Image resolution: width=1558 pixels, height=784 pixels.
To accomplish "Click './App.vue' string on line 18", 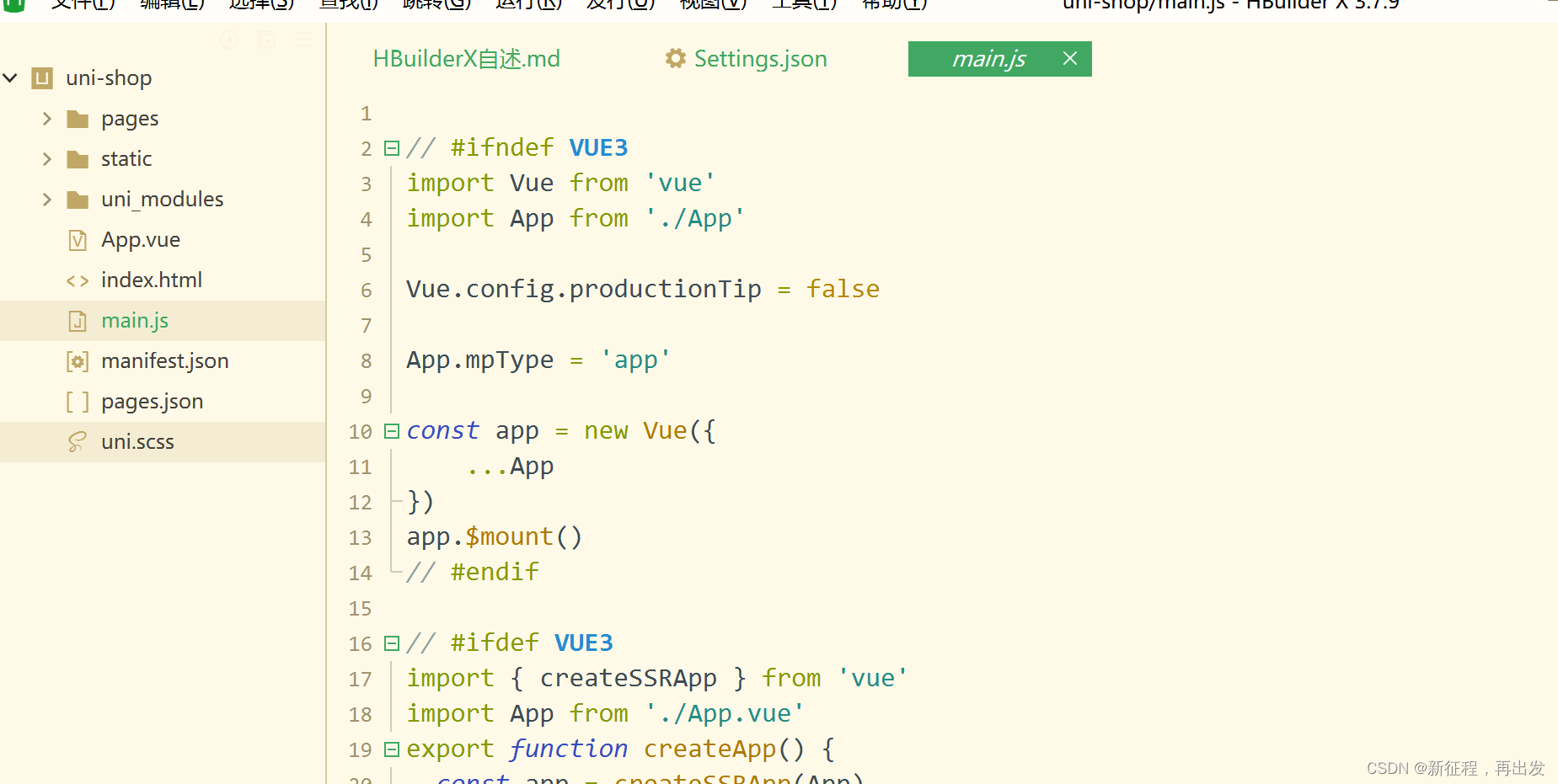I will (725, 714).
